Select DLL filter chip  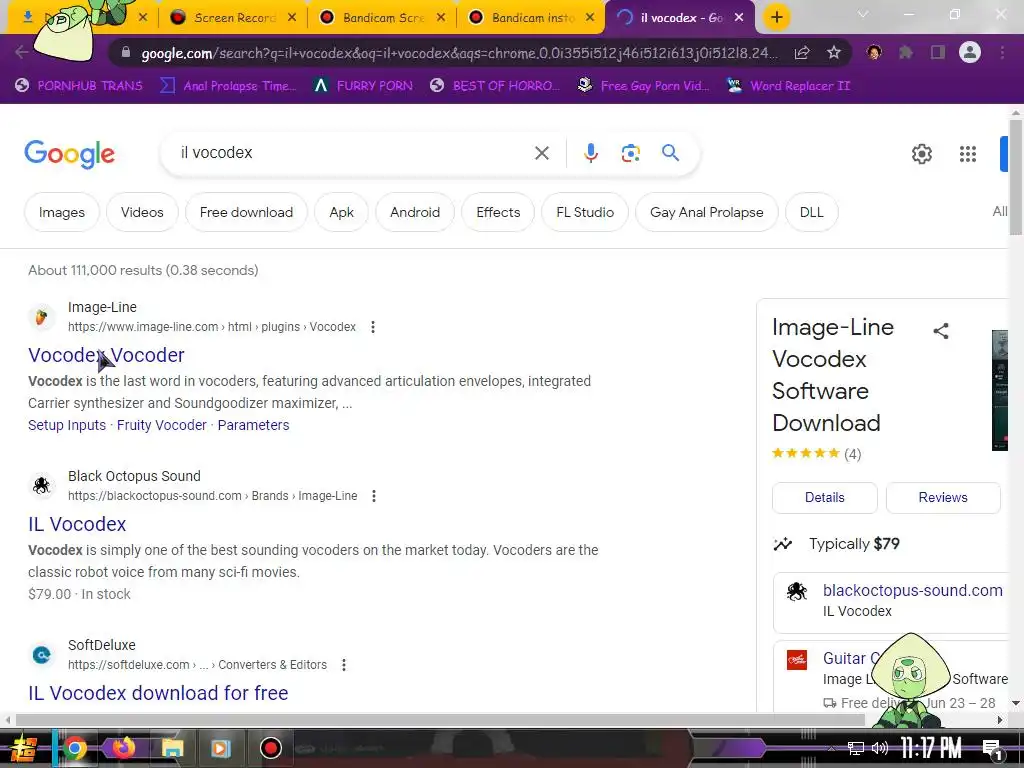(x=811, y=212)
